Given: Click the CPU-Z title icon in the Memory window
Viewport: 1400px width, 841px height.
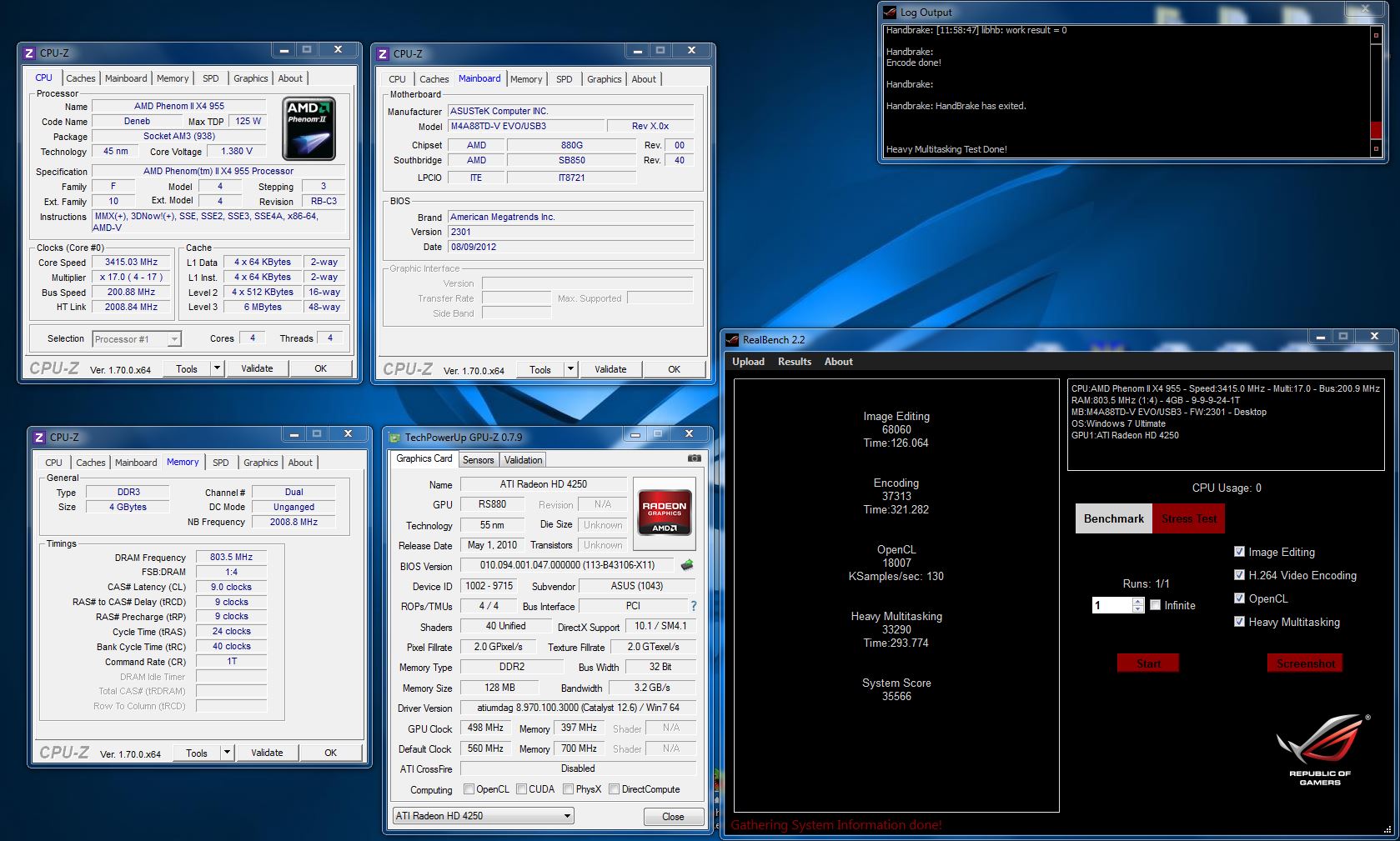Looking at the screenshot, I should pyautogui.click(x=39, y=437).
